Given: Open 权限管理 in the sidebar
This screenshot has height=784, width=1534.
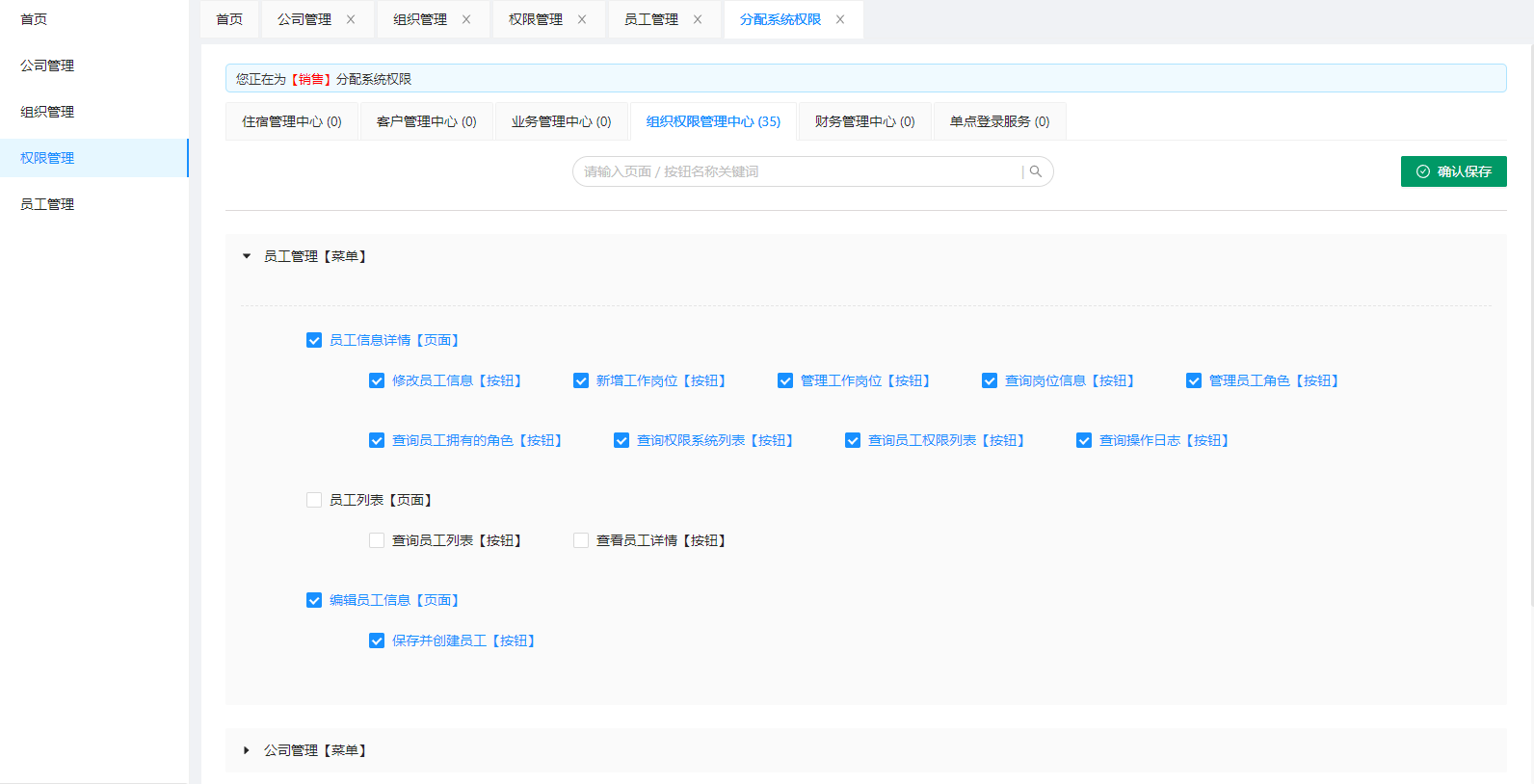Looking at the screenshot, I should click(94, 158).
